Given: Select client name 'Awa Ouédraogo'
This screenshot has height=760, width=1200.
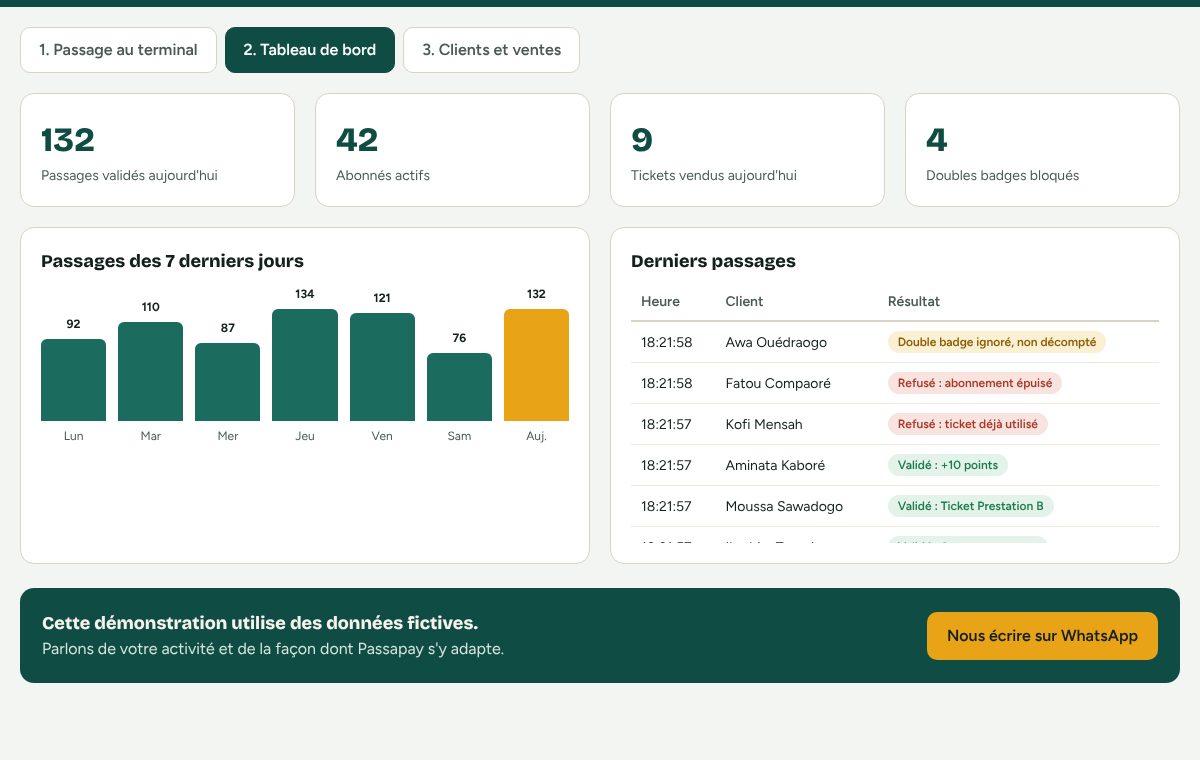Looking at the screenshot, I should tap(776, 342).
